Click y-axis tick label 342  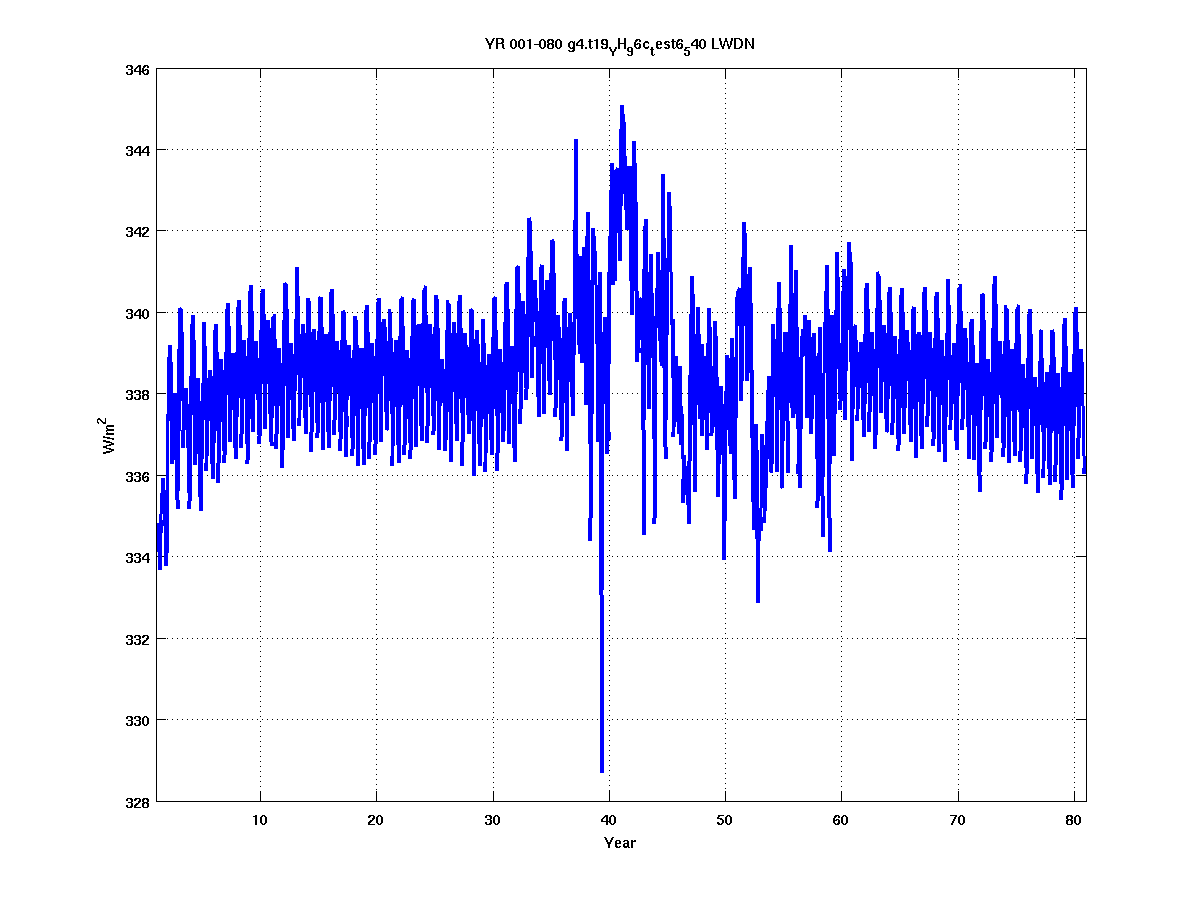[x=137, y=232]
